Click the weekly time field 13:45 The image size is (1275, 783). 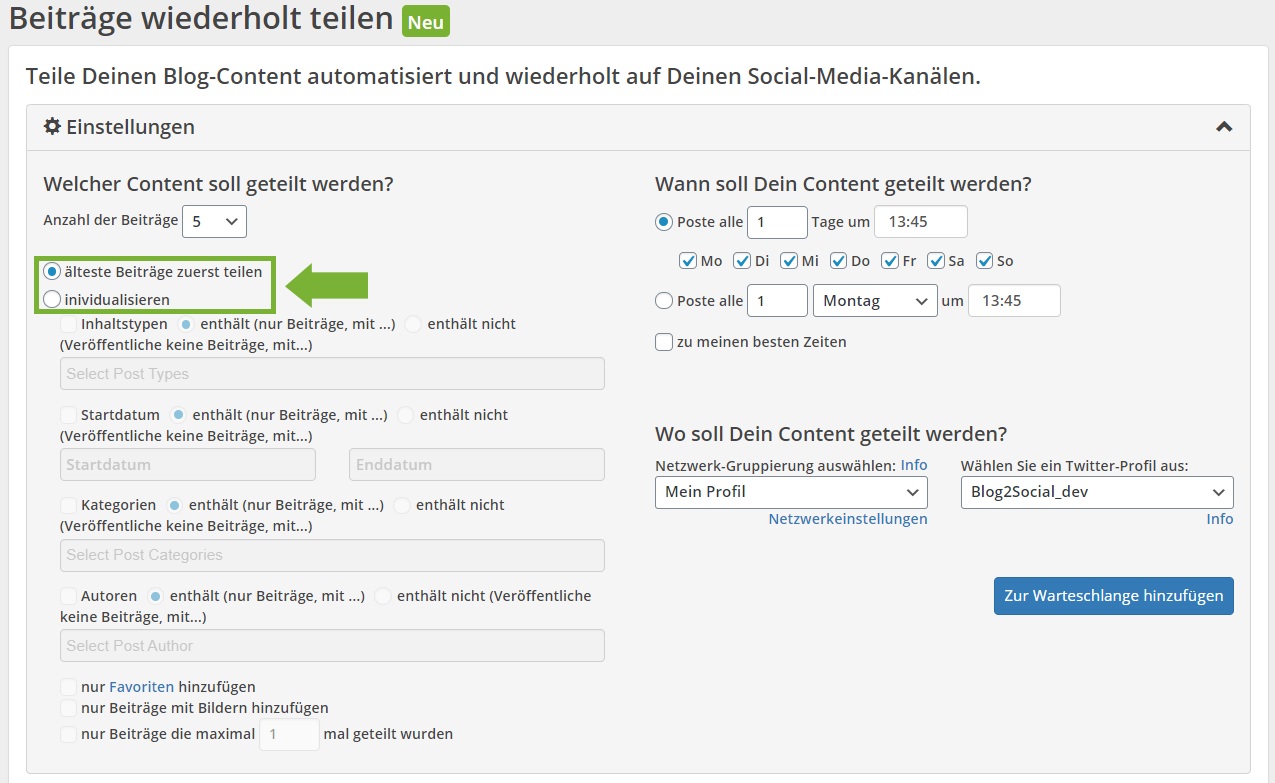(x=1014, y=300)
